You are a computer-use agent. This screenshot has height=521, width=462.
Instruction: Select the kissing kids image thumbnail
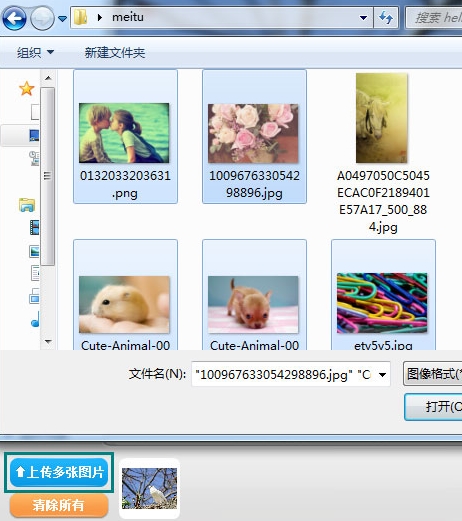(124, 133)
